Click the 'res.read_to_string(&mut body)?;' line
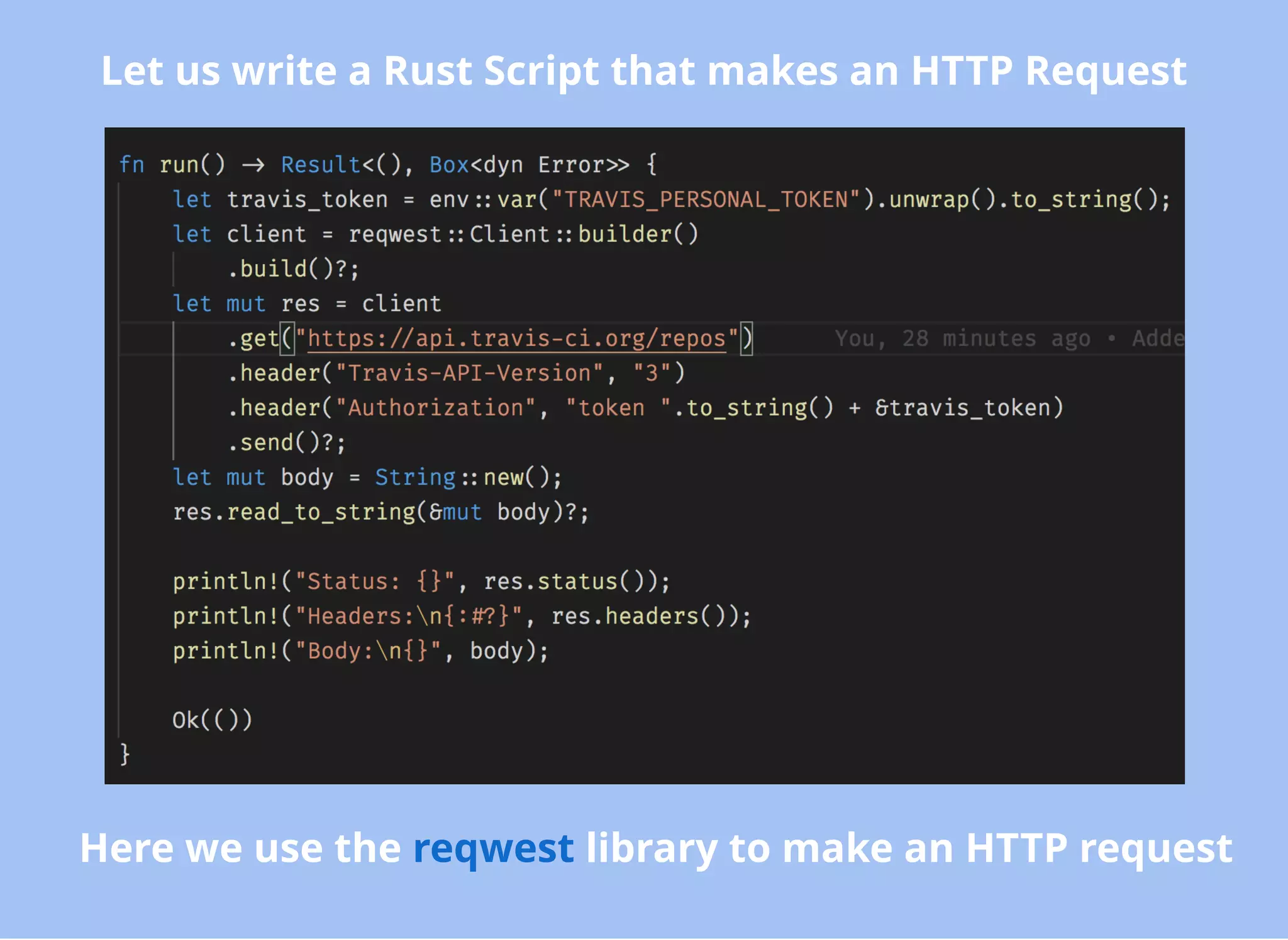 point(381,512)
